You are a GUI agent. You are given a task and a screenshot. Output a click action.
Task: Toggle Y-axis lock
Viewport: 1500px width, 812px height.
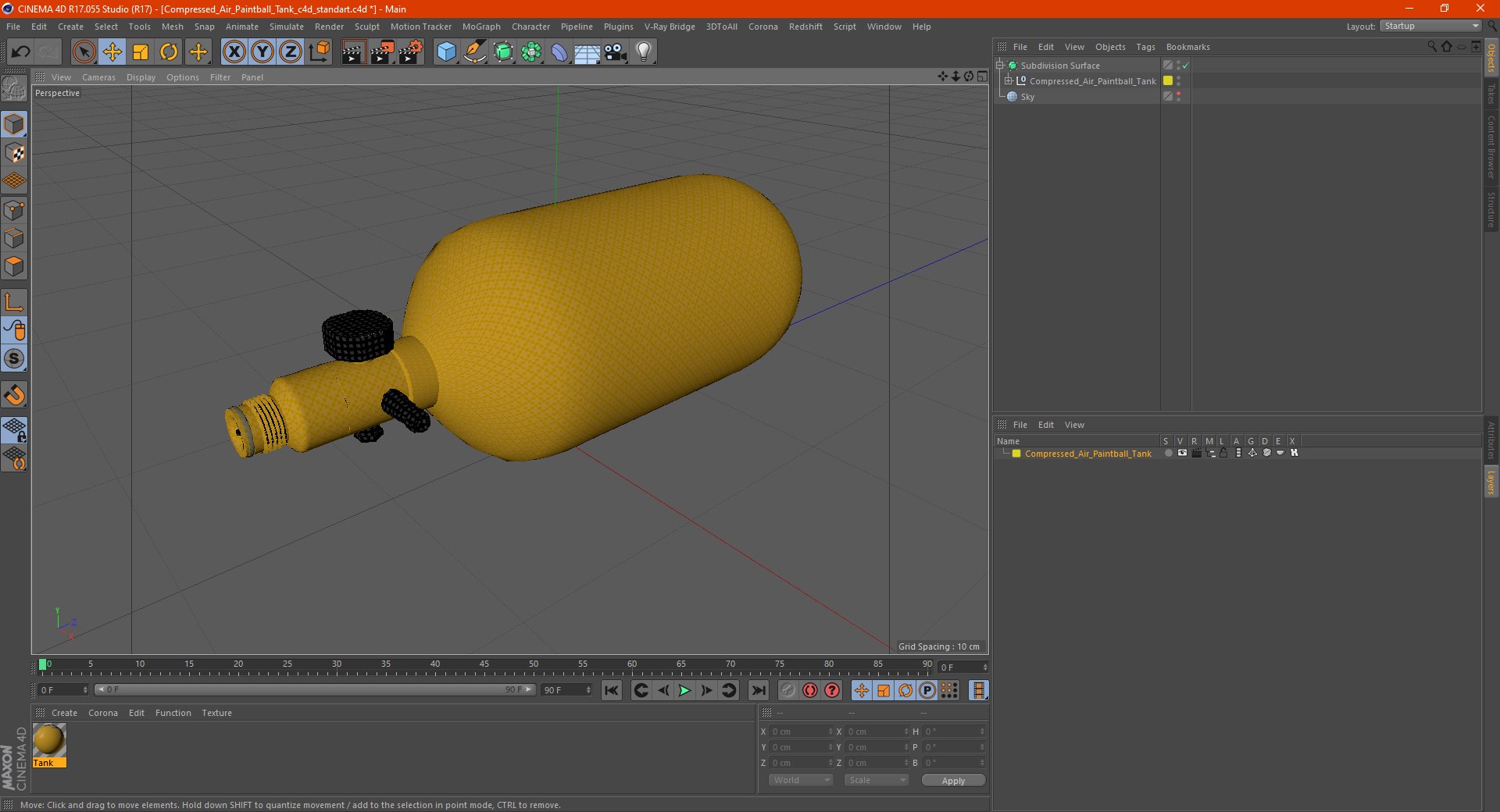(x=262, y=52)
